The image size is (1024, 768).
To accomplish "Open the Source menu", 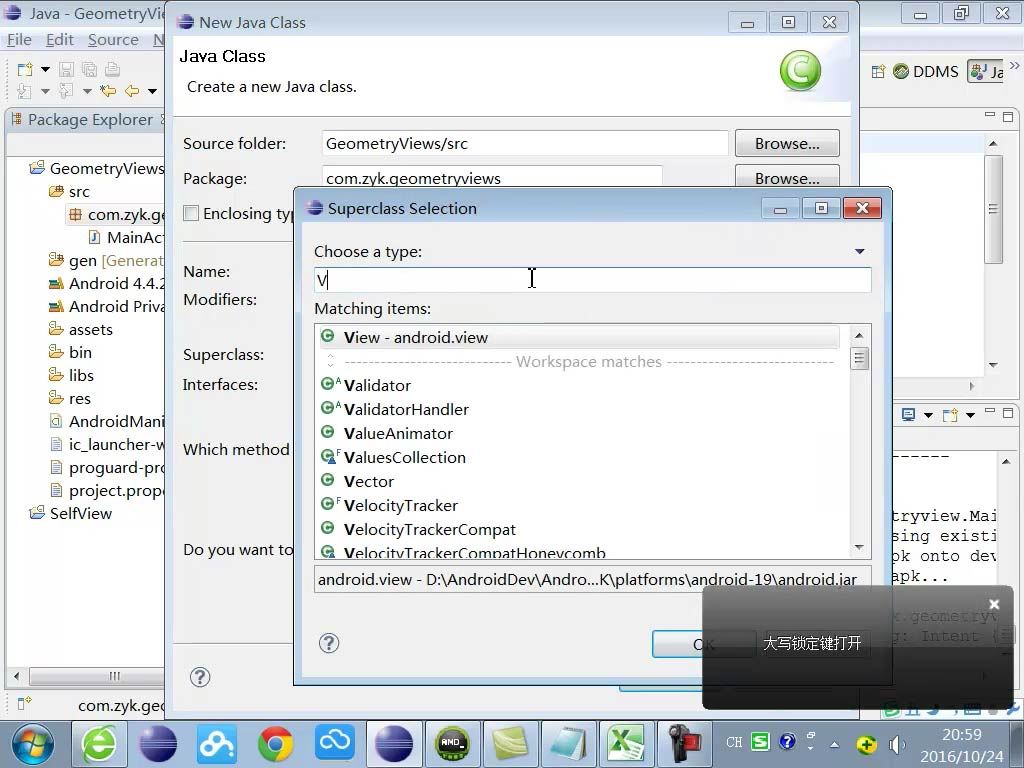I will (x=113, y=40).
